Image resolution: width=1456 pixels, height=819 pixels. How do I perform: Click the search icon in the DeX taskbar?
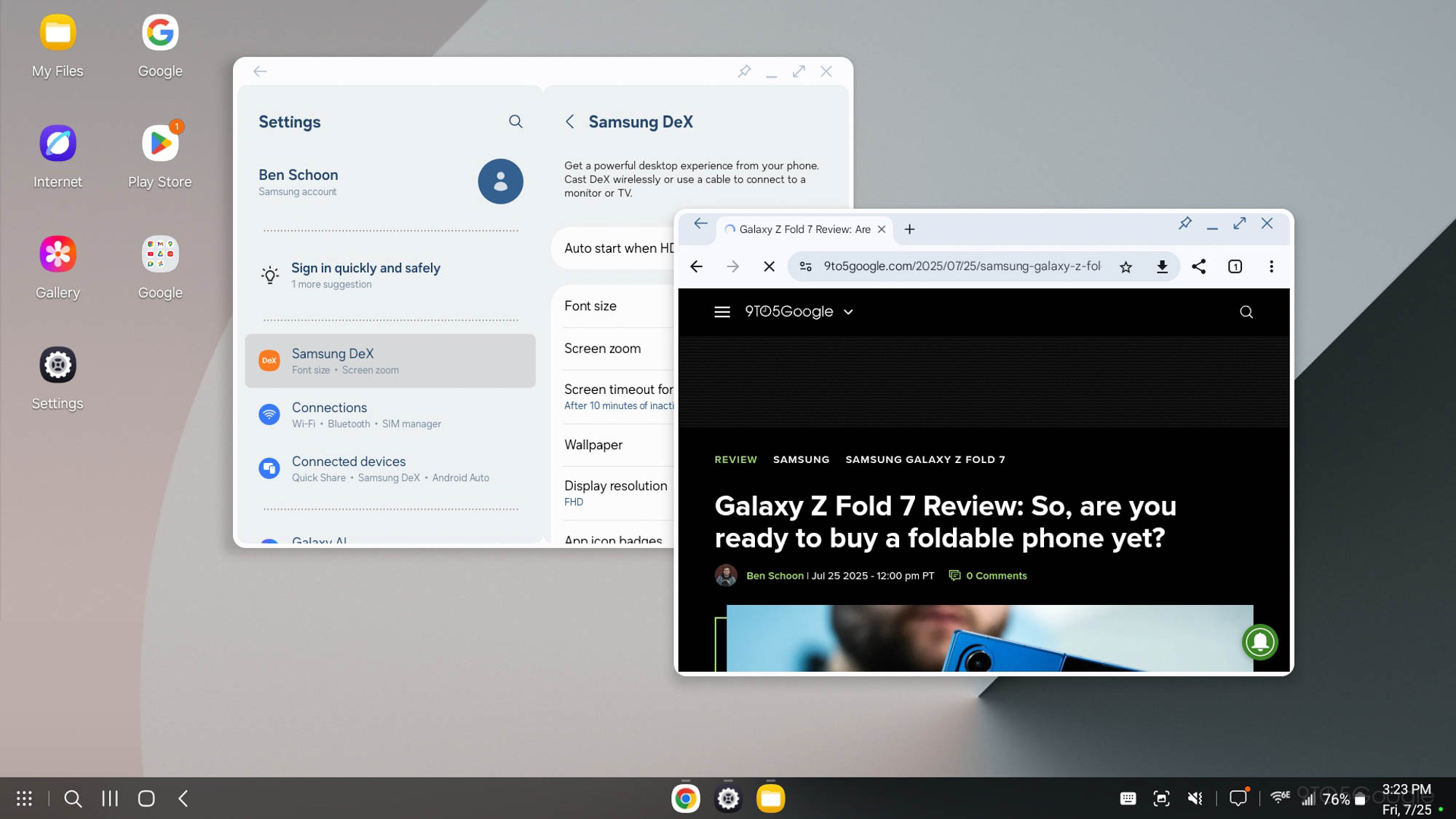[x=73, y=798]
